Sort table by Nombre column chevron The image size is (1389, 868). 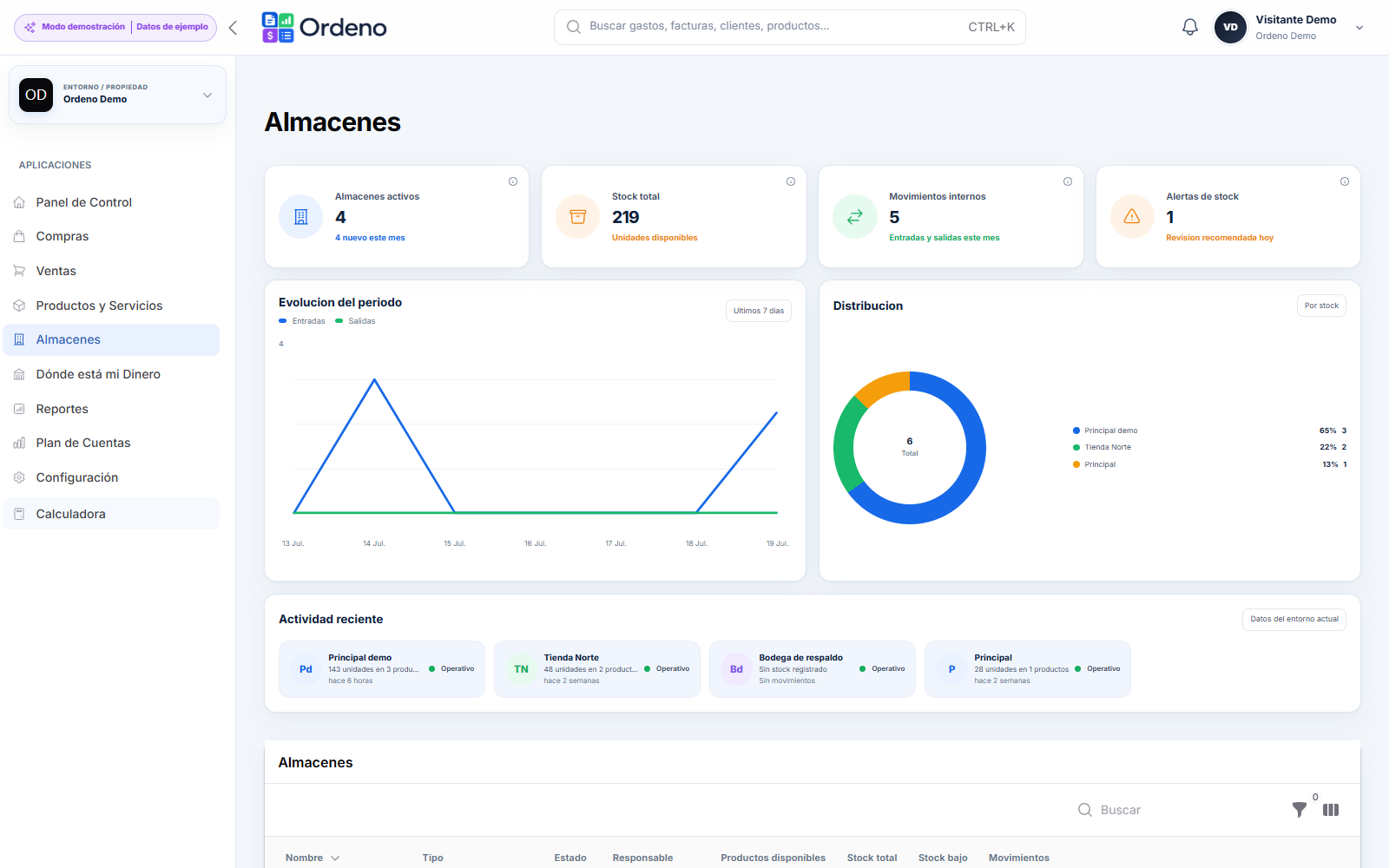[335, 858]
